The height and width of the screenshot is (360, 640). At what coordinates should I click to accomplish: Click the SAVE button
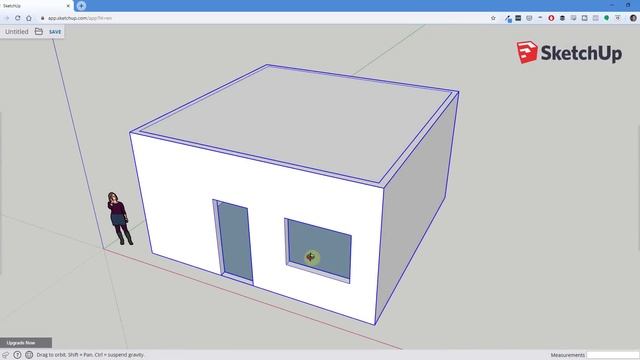[55, 32]
